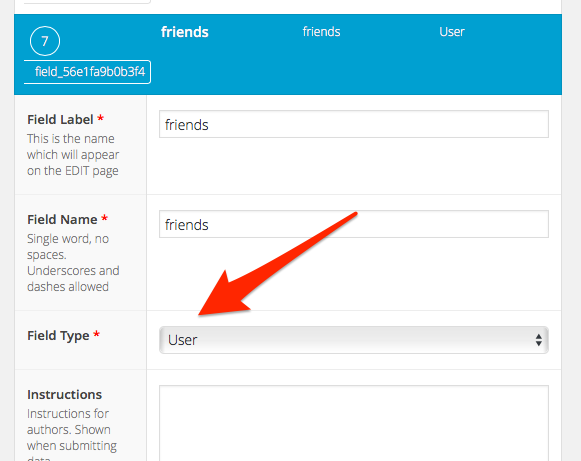Click the User field type in blue header
This screenshot has width=581, height=461.
[452, 31]
